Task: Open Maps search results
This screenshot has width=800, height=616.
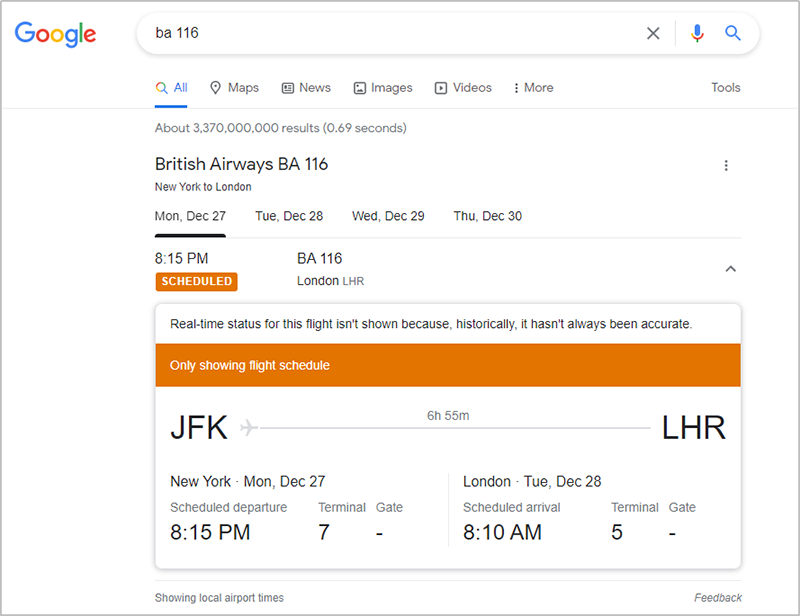Action: click(x=234, y=88)
